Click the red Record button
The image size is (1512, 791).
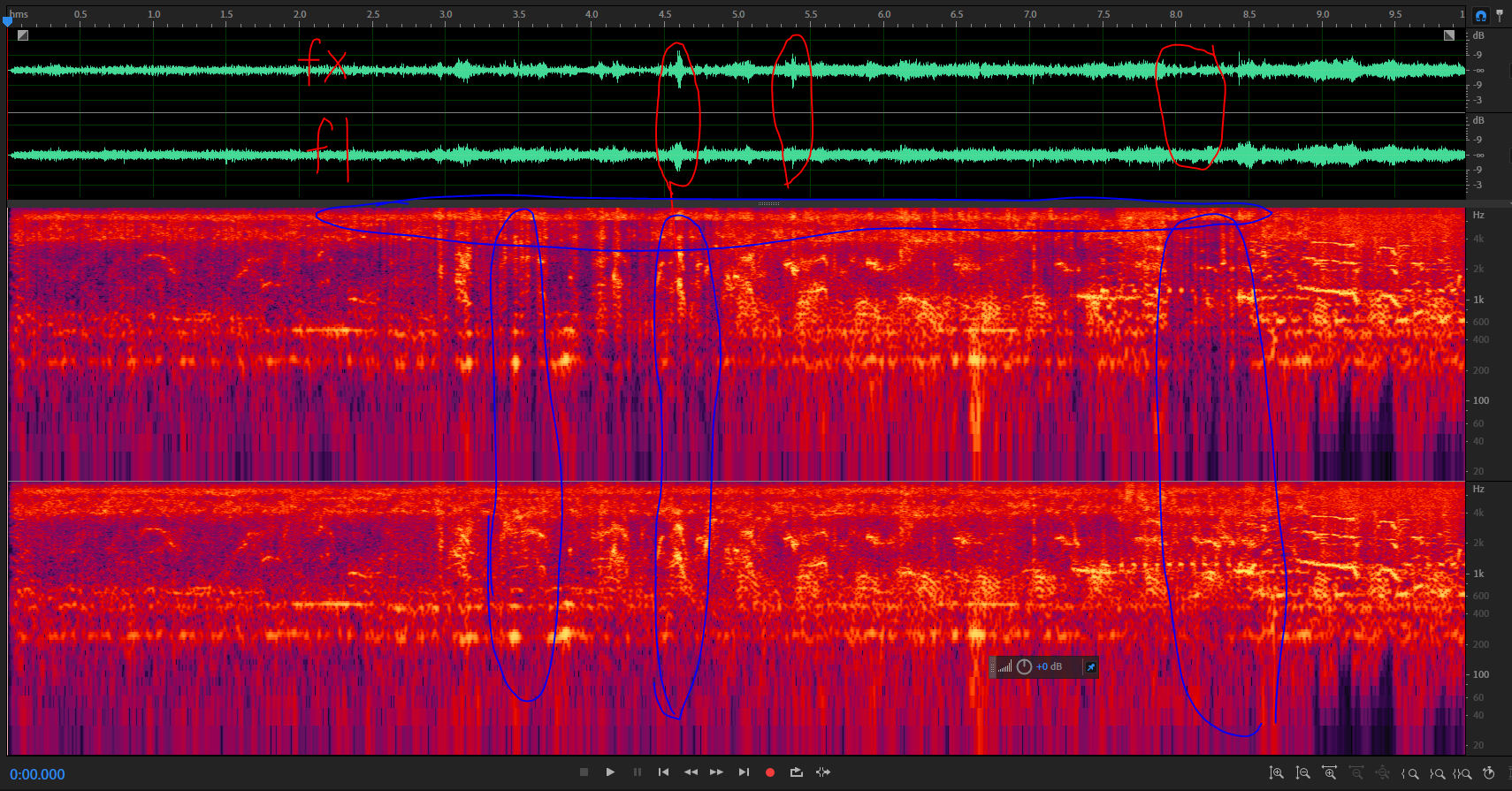pyautogui.click(x=770, y=772)
